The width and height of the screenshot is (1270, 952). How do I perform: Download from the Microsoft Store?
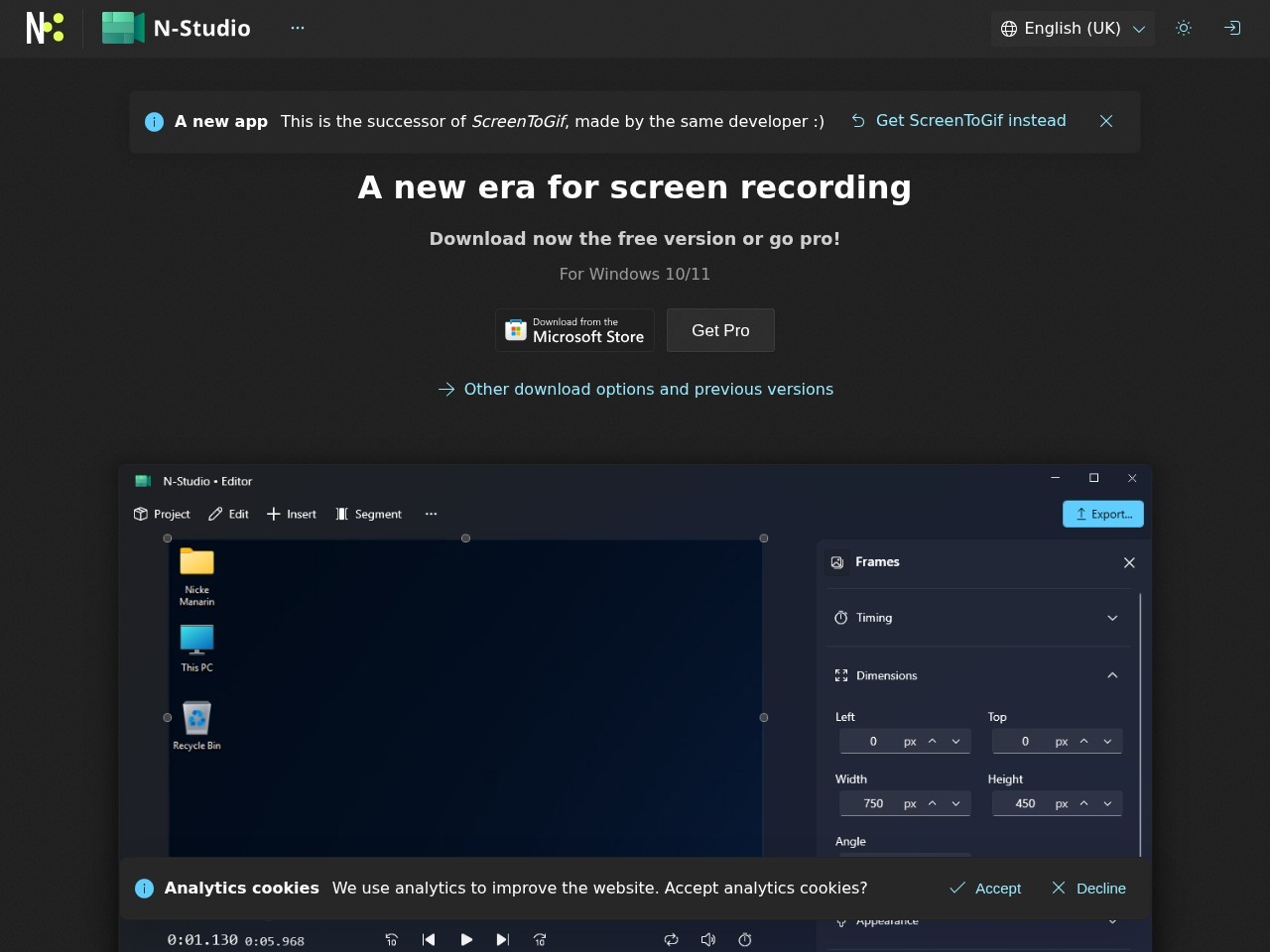[x=575, y=330]
